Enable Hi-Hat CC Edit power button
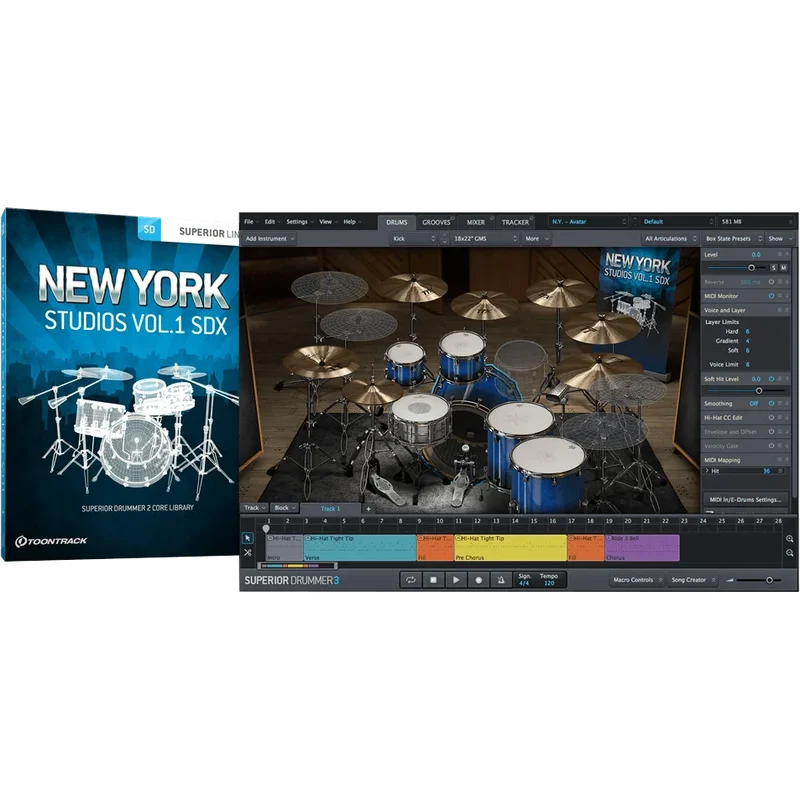Viewport: 800px width, 800px height. point(771,417)
